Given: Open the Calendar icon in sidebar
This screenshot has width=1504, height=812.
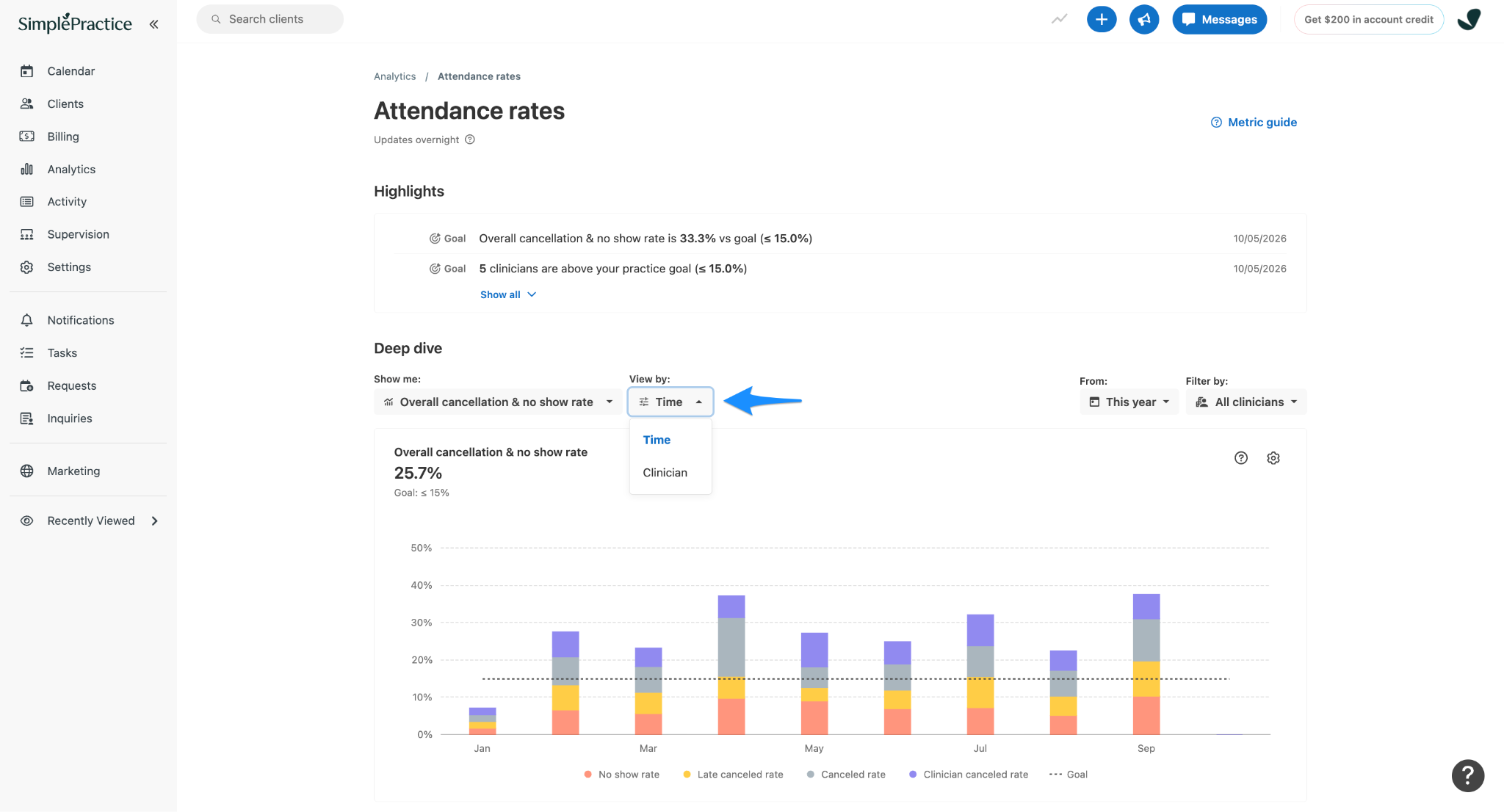Looking at the screenshot, I should [27, 71].
